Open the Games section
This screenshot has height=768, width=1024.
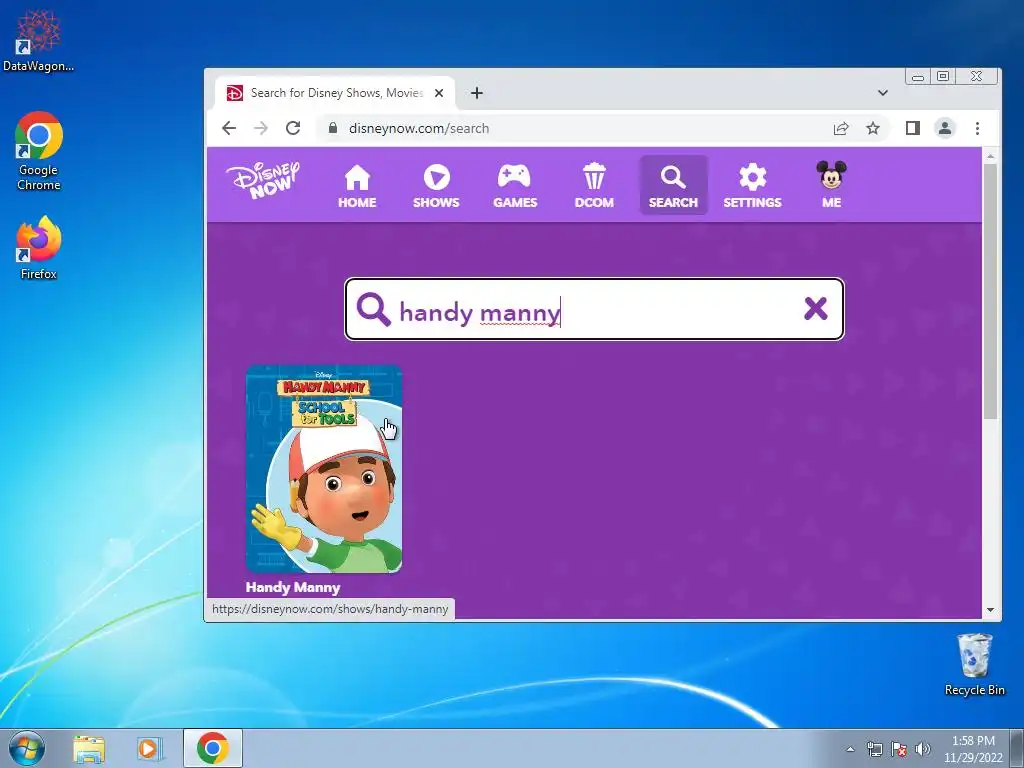coord(515,185)
